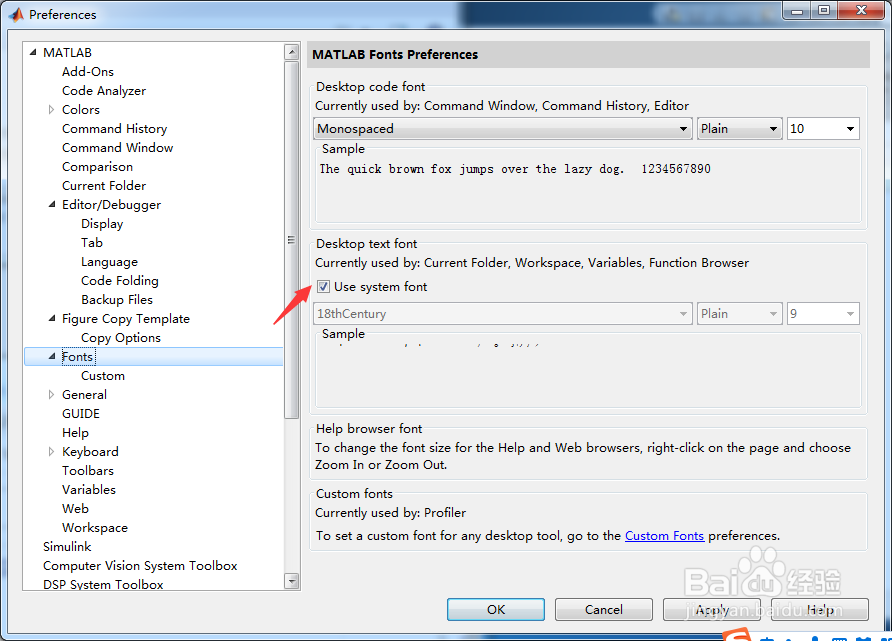
Task: Select Copy Options tree item
Action: click(x=121, y=338)
